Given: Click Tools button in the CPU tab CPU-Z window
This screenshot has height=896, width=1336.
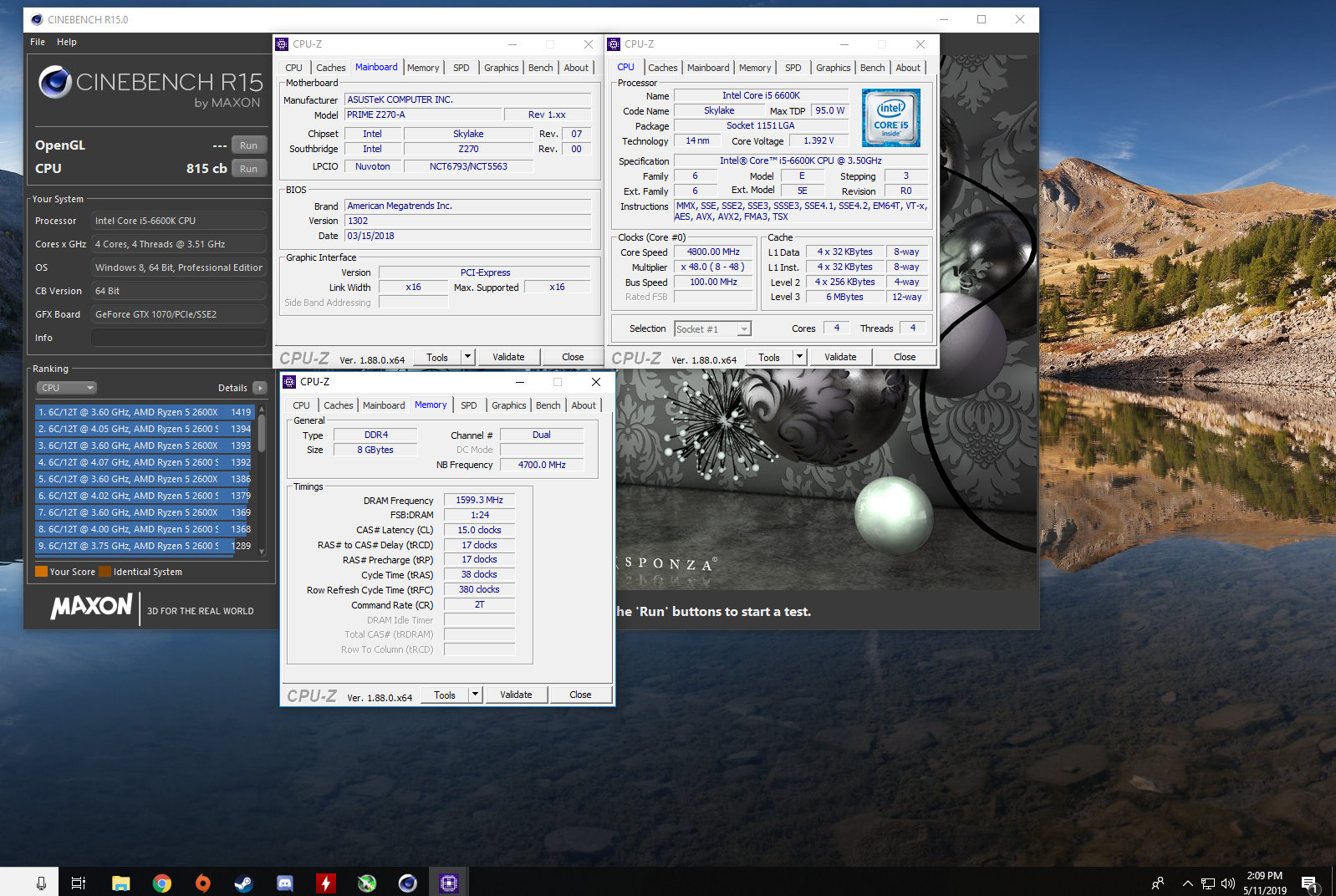Looking at the screenshot, I should pos(769,357).
